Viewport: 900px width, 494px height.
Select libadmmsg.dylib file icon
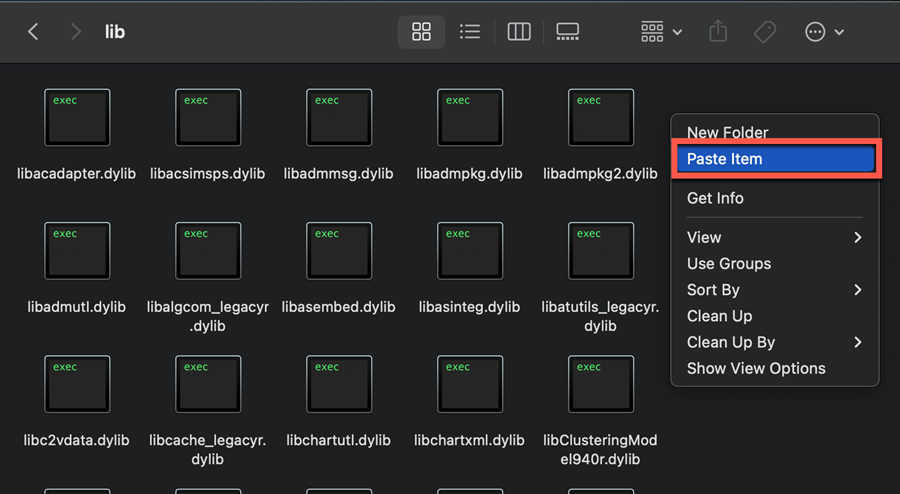point(339,118)
